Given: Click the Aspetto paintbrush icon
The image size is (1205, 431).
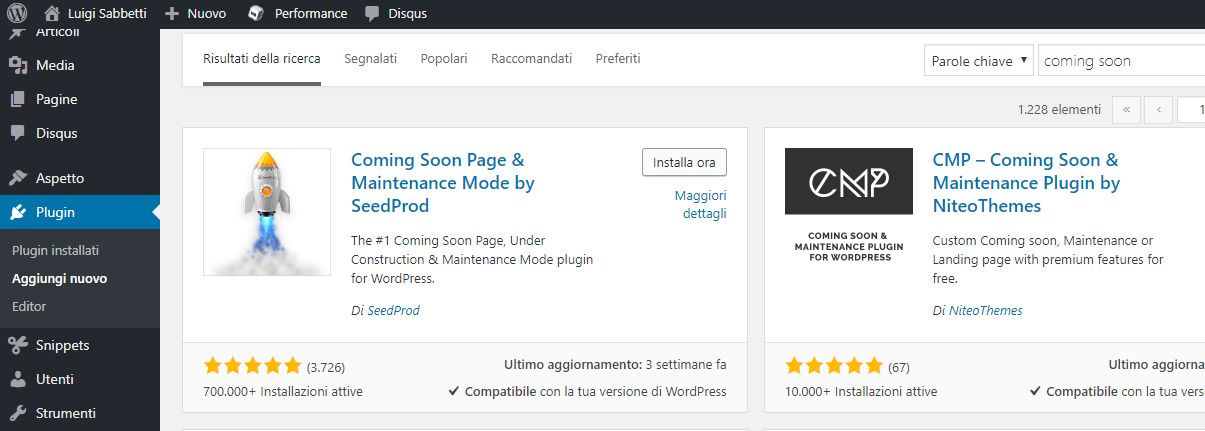Looking at the screenshot, I should 17,178.
